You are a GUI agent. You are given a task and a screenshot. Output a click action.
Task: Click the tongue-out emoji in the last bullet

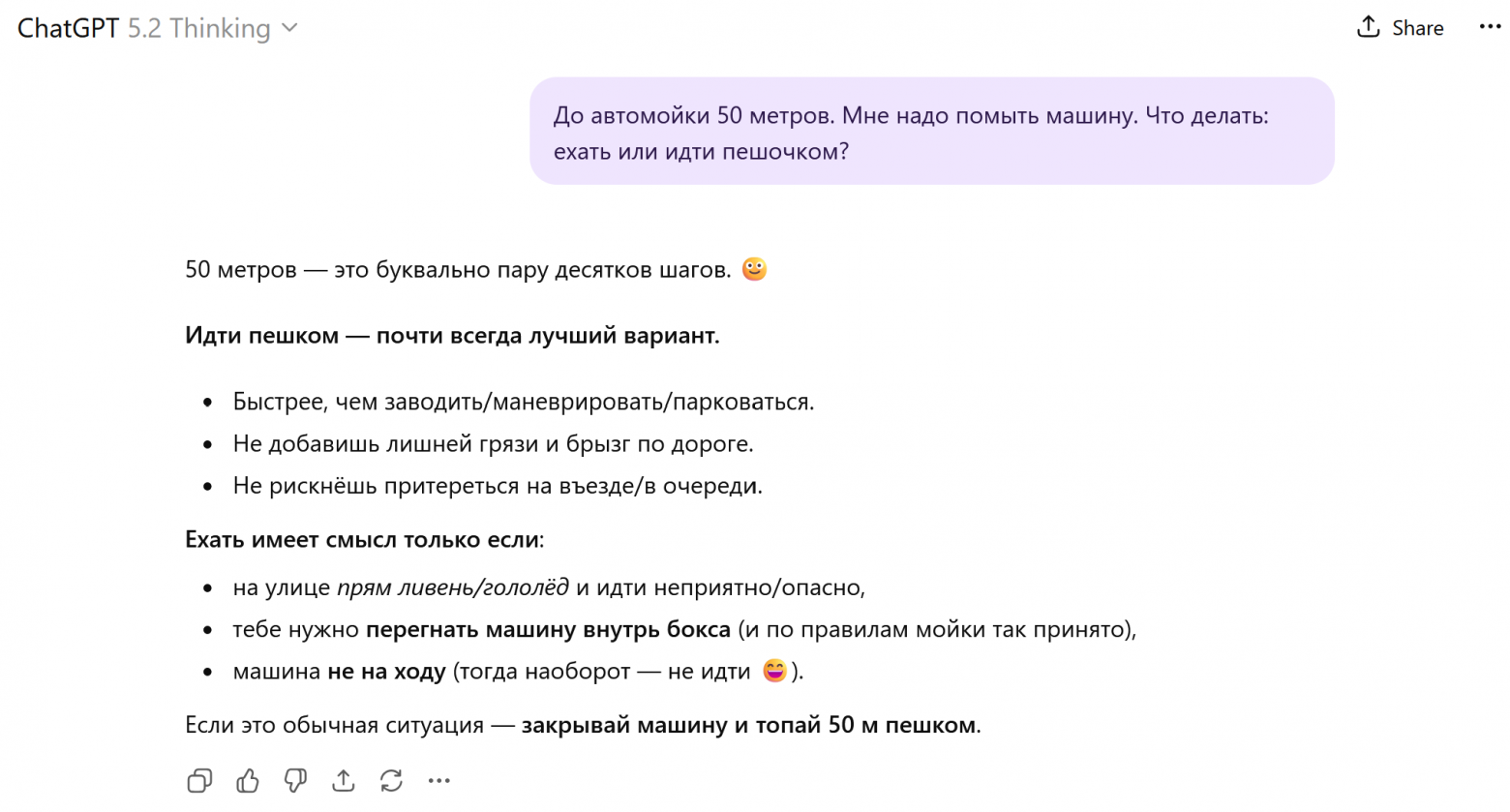point(774,671)
